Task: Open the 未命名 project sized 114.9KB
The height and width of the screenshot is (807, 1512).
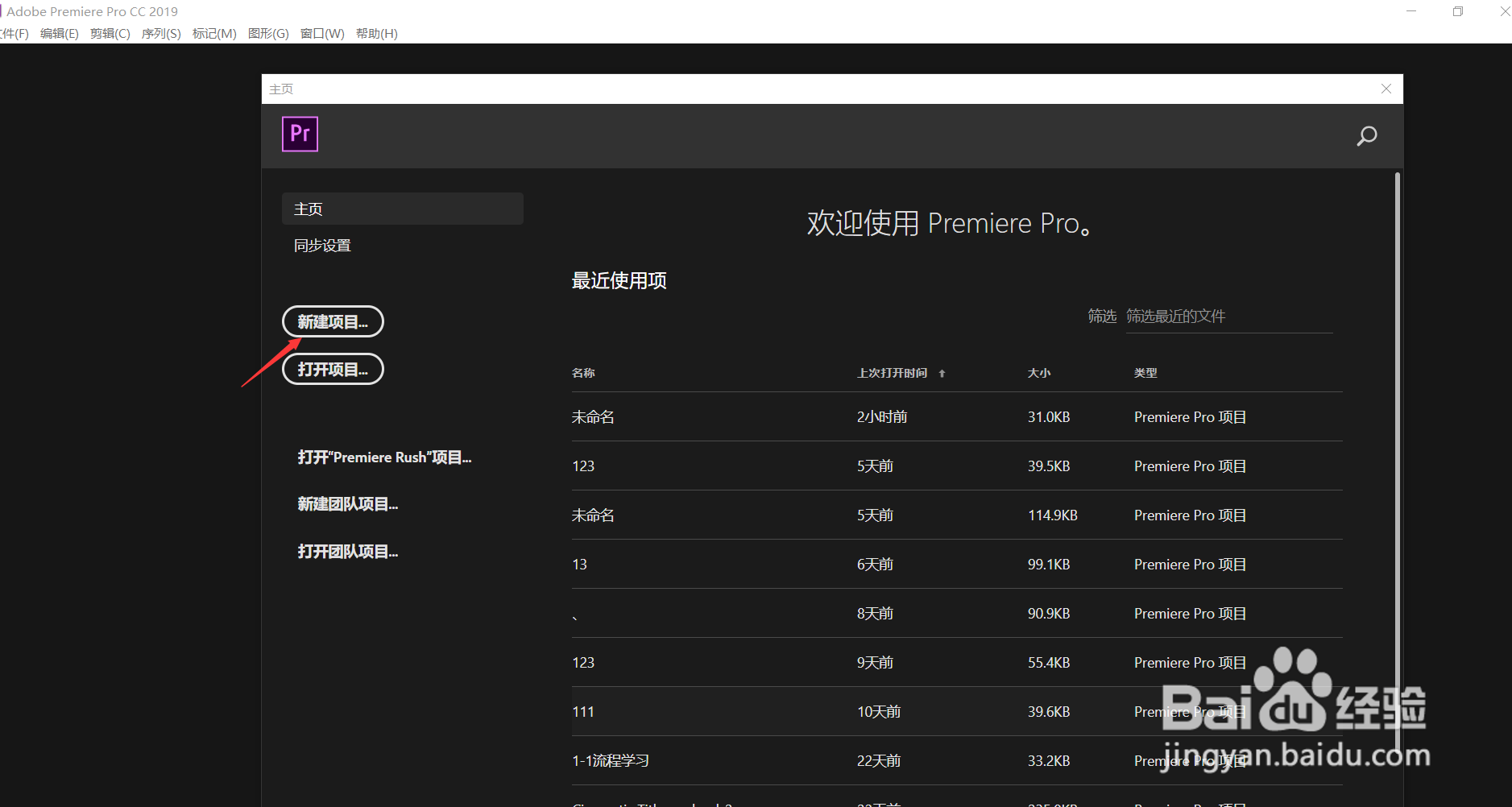Action: [957, 515]
